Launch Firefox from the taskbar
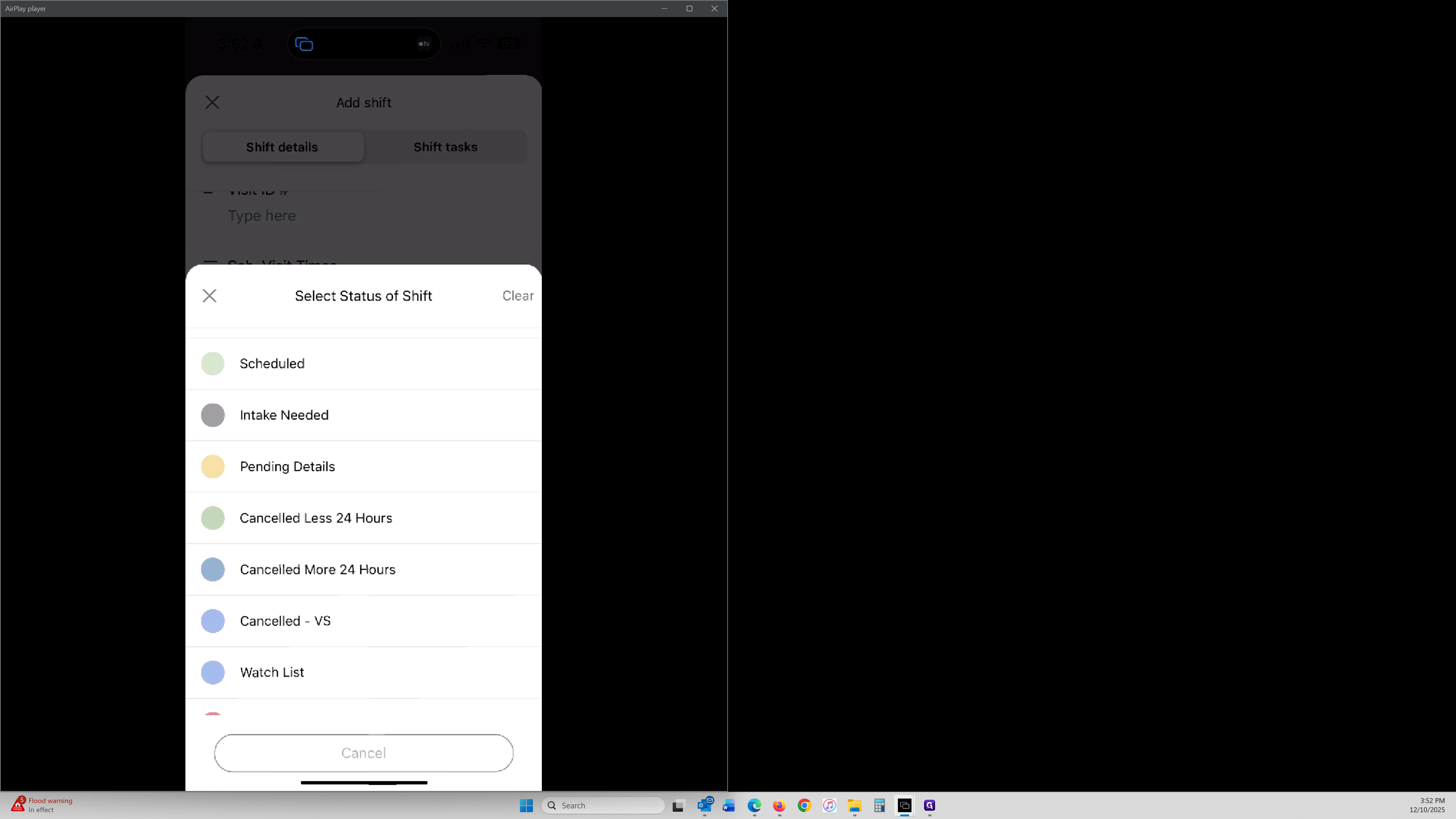The height and width of the screenshot is (819, 1456). pyautogui.click(x=779, y=805)
